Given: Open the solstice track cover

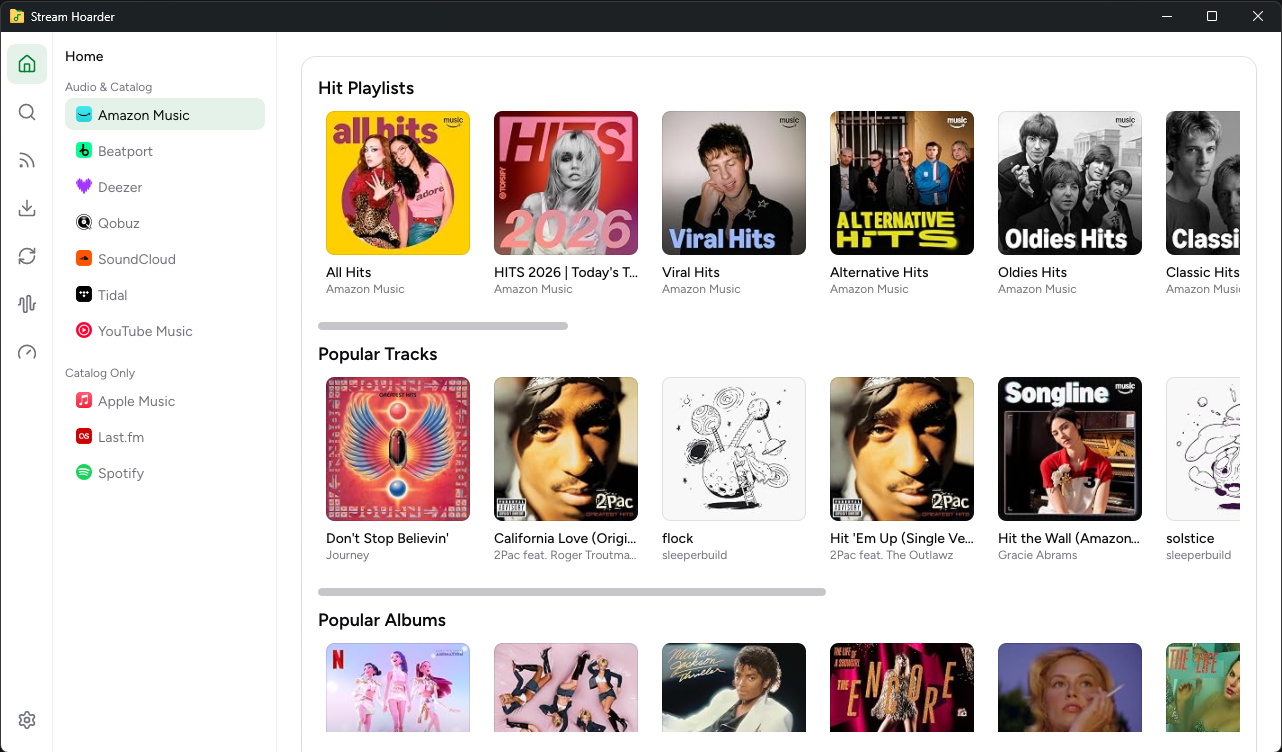Looking at the screenshot, I should pos(1203,449).
